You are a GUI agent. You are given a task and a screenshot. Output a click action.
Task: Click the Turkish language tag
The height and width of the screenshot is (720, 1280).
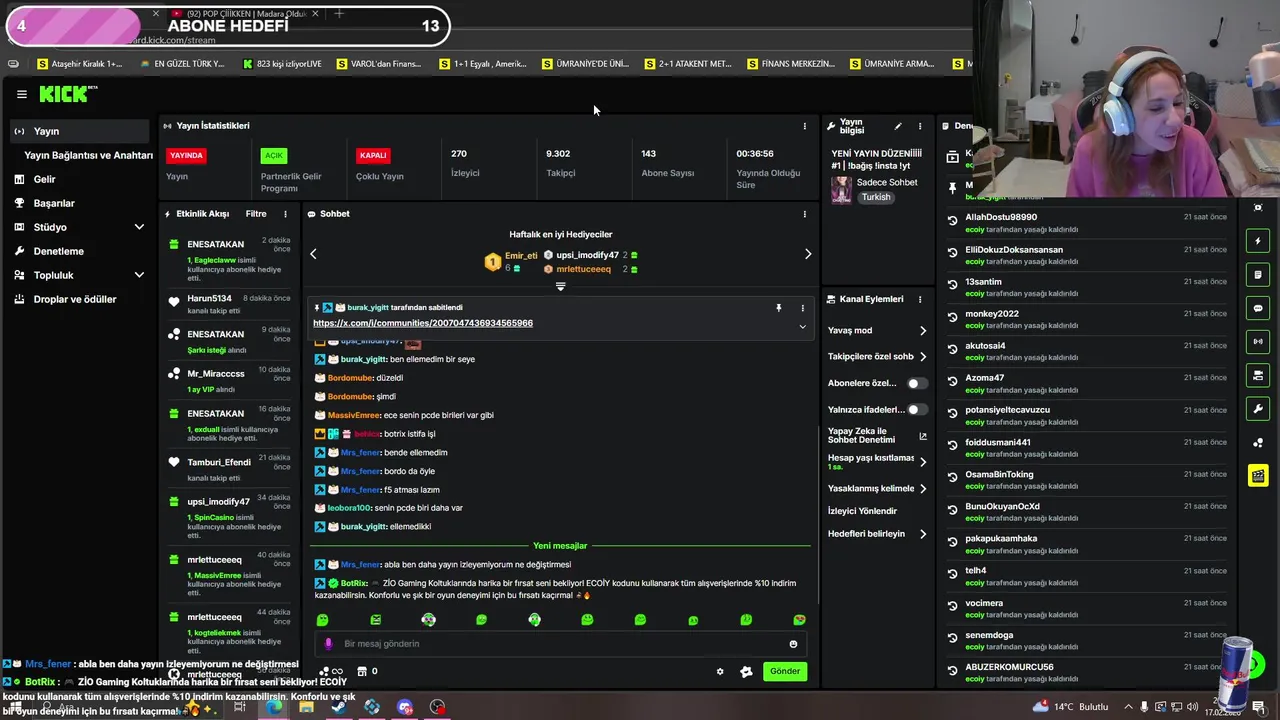[876, 197]
